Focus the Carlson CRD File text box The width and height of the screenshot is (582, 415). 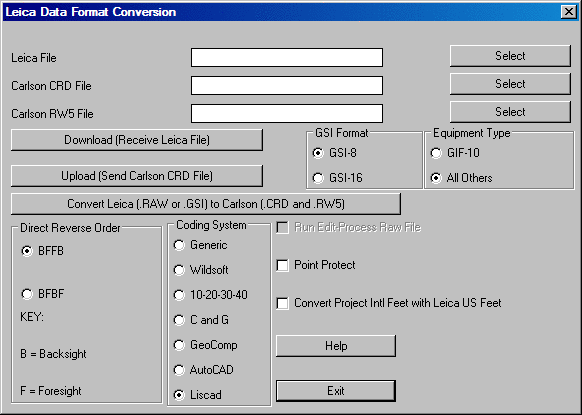coord(287,85)
